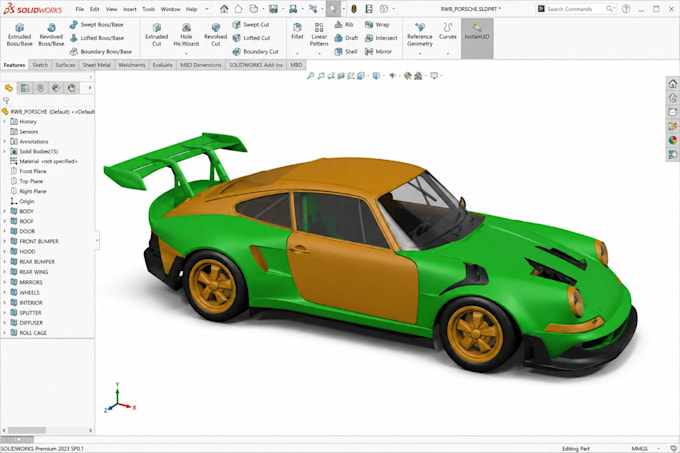Open the Fillet dropdown arrow
This screenshot has height=453, width=680.
click(x=297, y=54)
